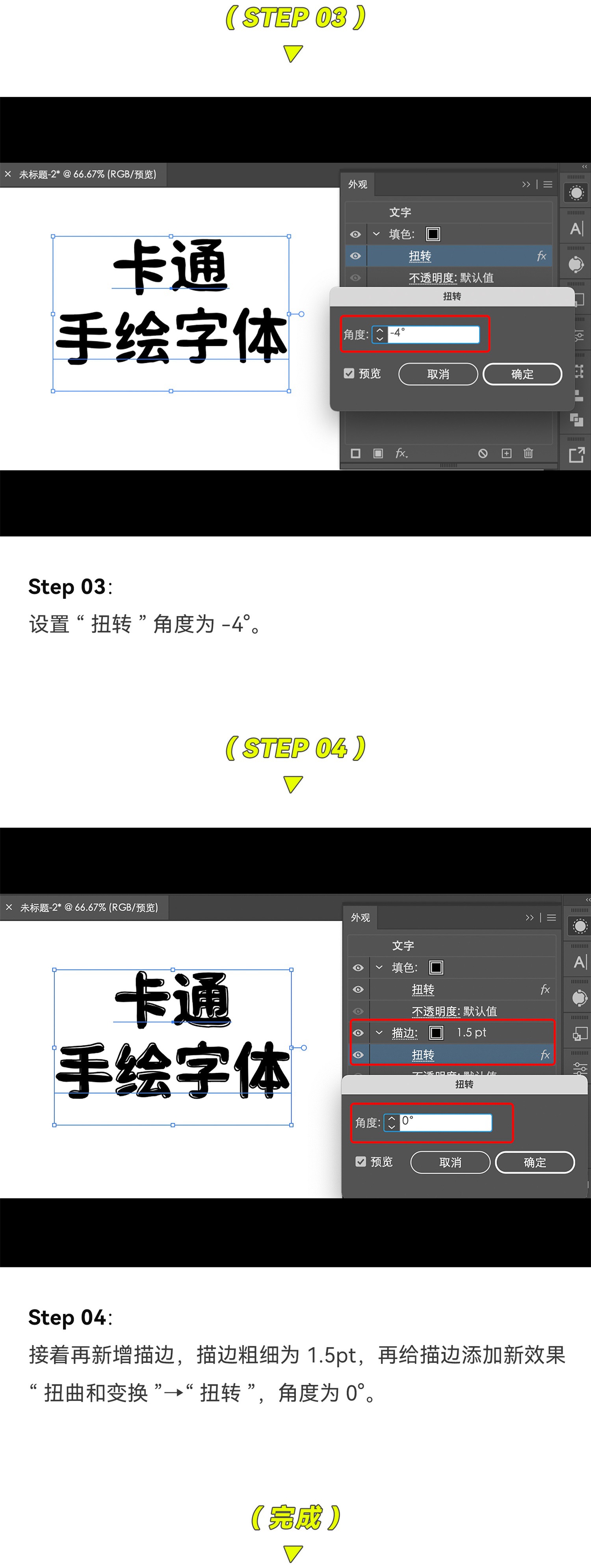Select 外观 tab in Step 03 screenshot
Viewport: 591px width, 1568px height.
(x=358, y=184)
